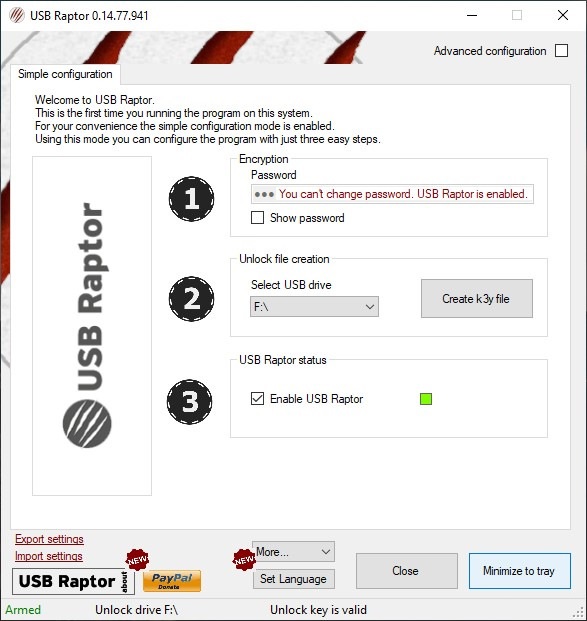Image resolution: width=587 pixels, height=621 pixels.
Task: Switch to the Simple configuration tab
Action: [65, 74]
